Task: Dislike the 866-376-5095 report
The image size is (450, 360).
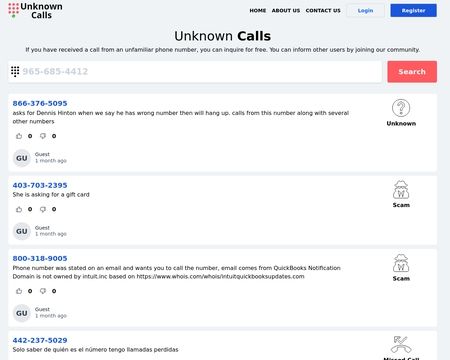Action: coord(43,136)
